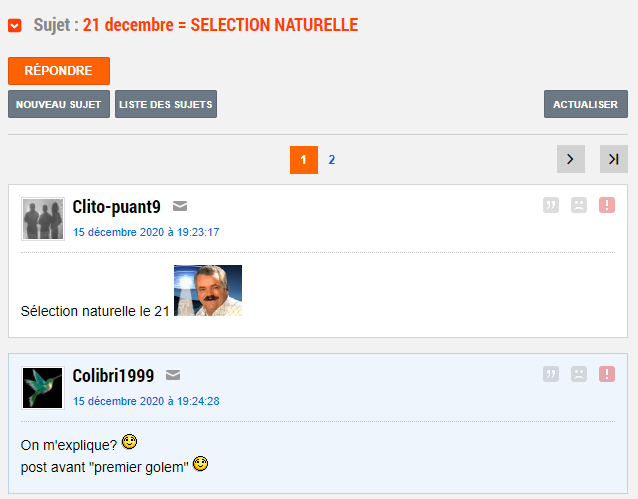Click the RÉPONDRE button
This screenshot has height=499, width=638.
click(x=59, y=71)
